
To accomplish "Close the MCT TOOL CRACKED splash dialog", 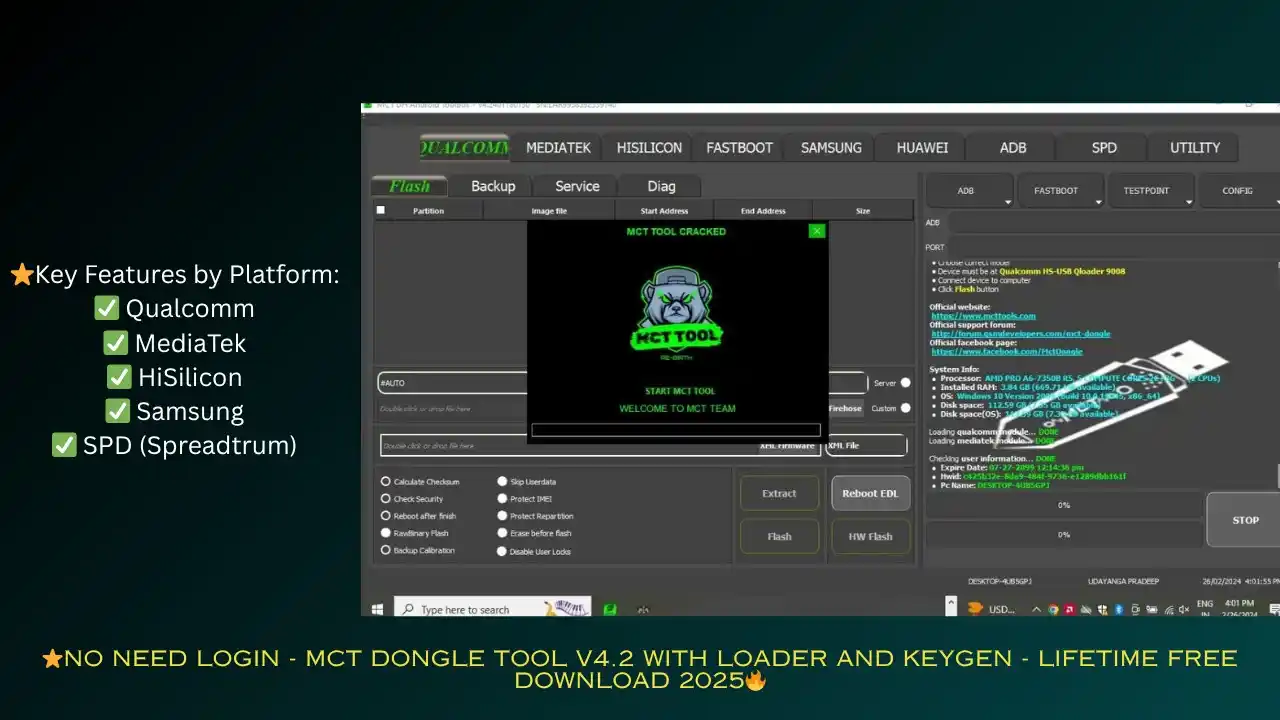I will (x=817, y=231).
